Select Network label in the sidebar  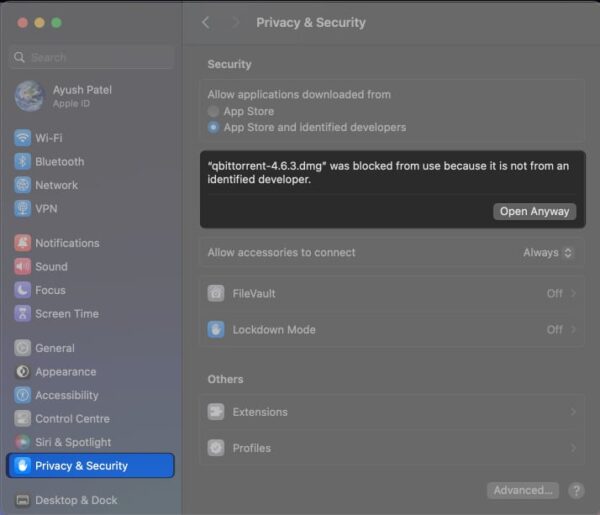57,185
